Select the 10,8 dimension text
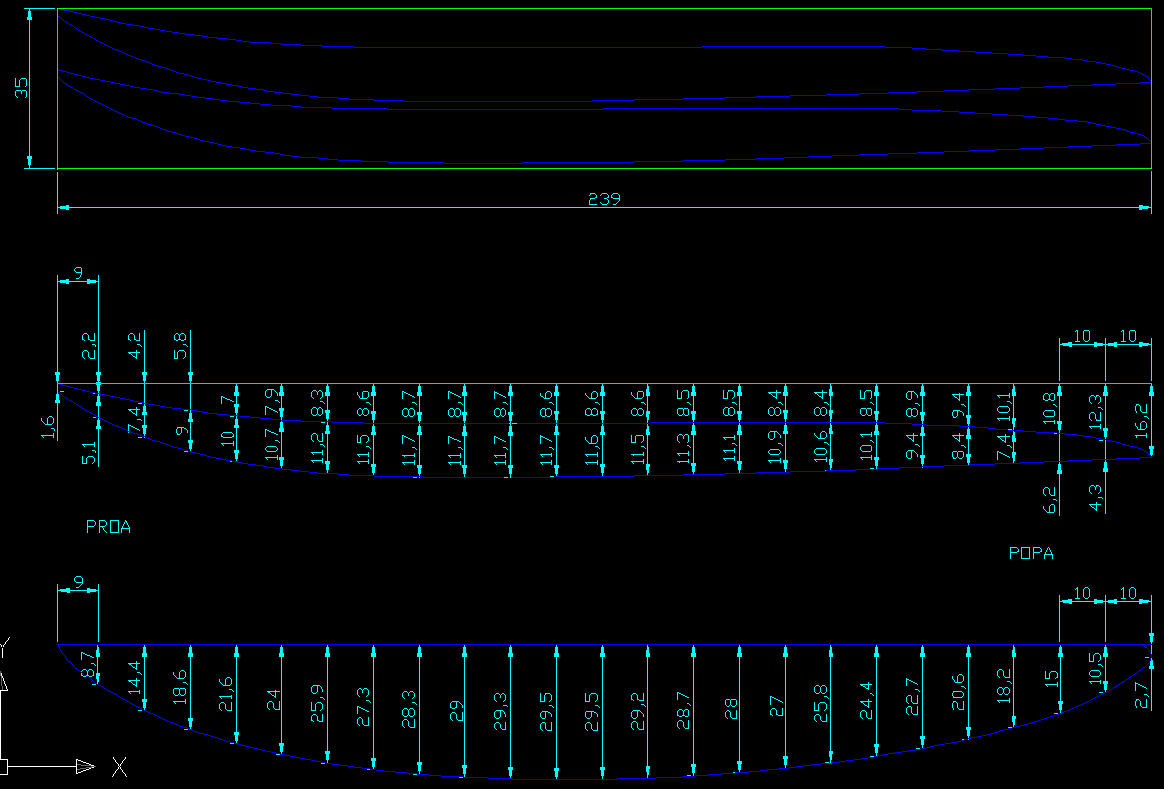Screen dimensions: 1164x789 click(x=1049, y=407)
